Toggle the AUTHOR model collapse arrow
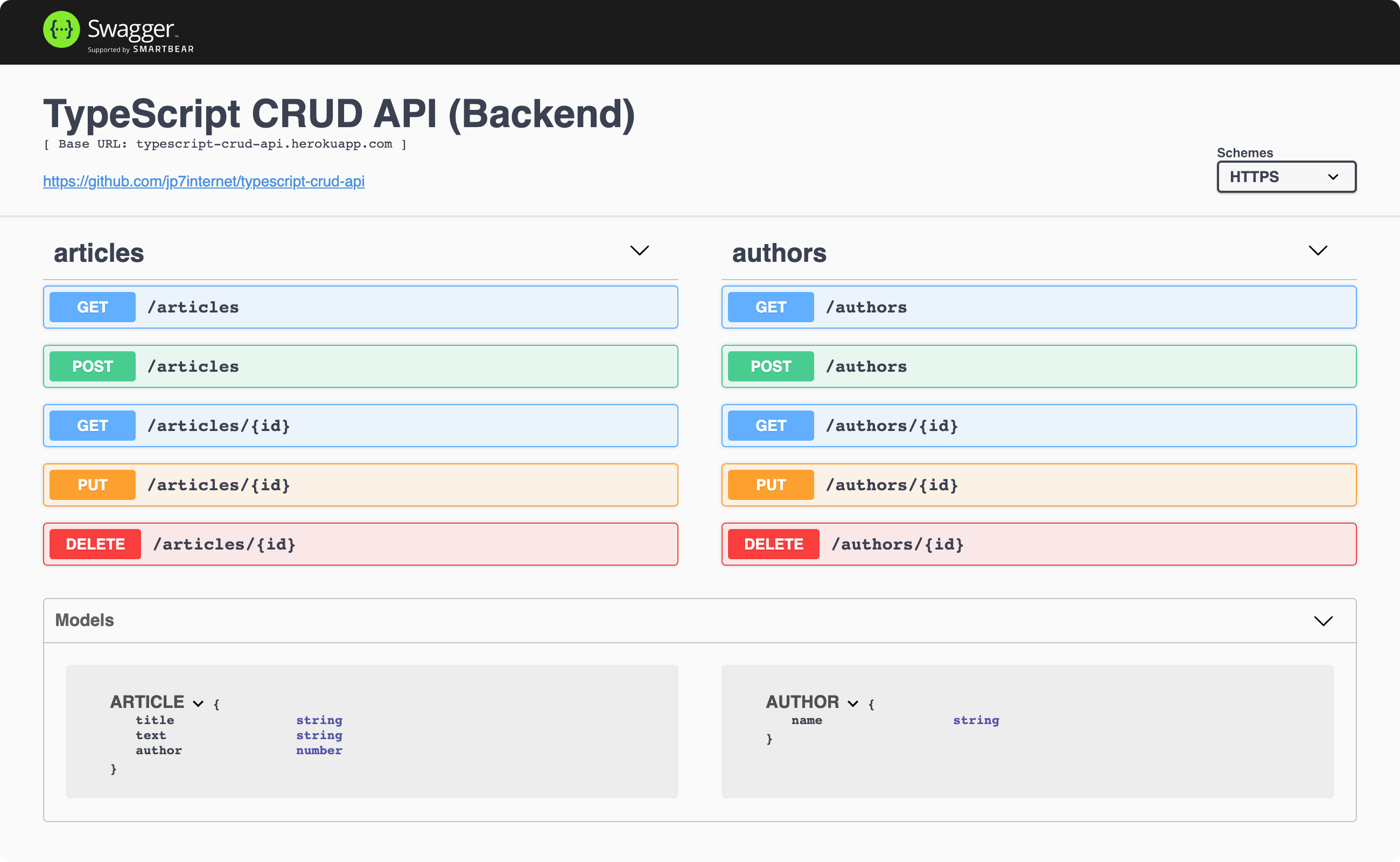The image size is (1400, 862). click(852, 704)
